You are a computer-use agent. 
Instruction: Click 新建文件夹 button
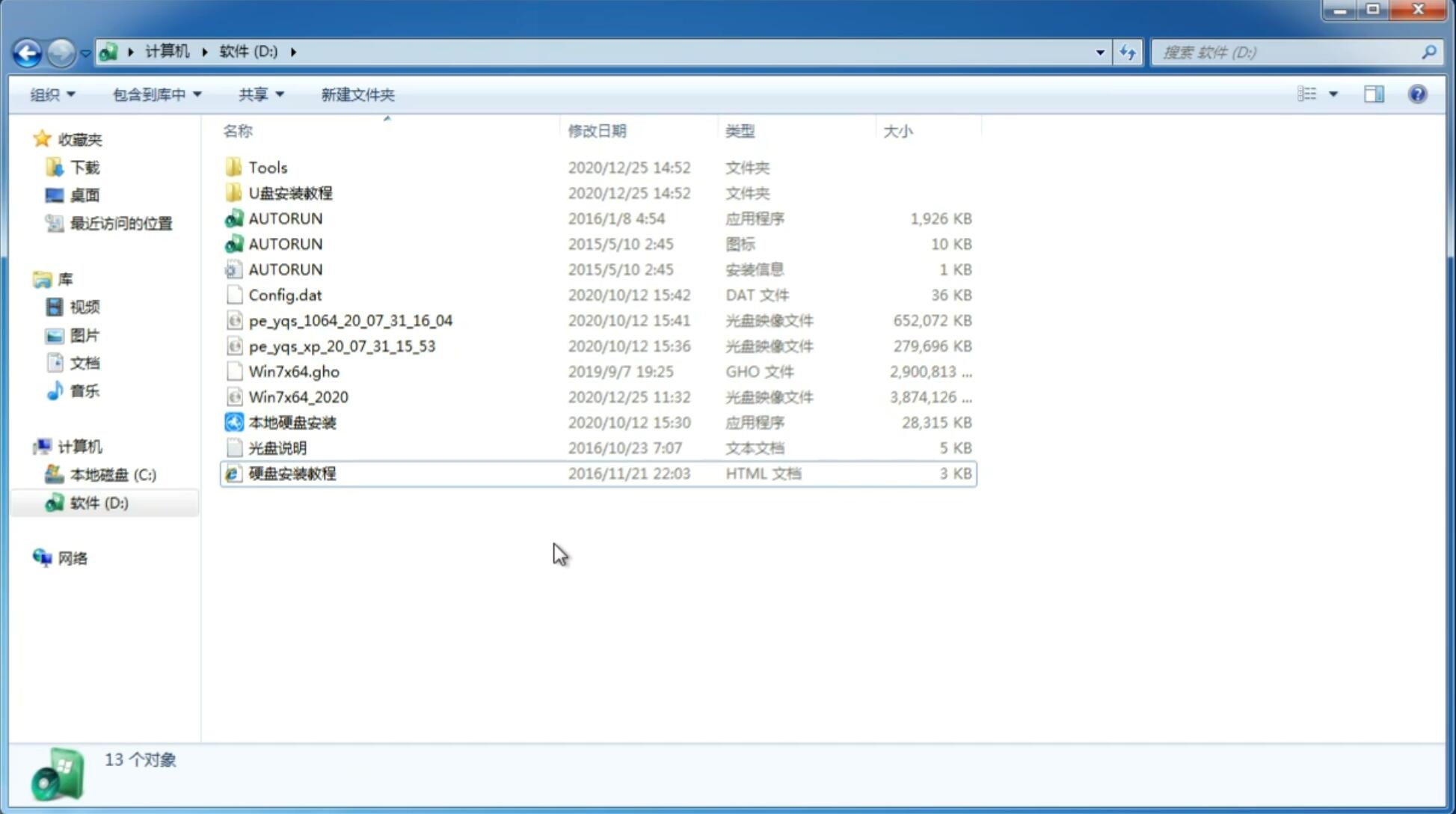[358, 94]
